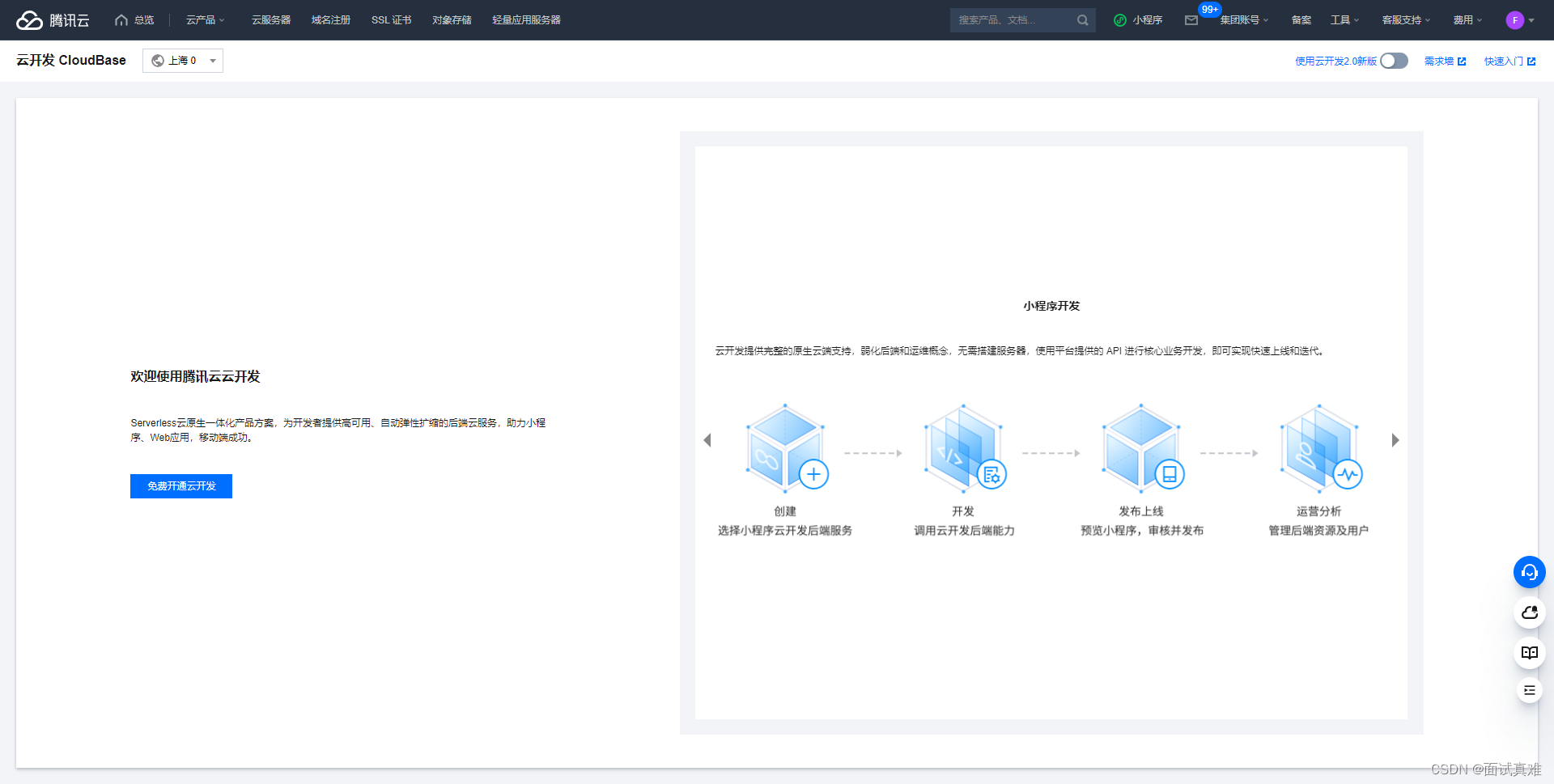Click 选择小程序云开发后端服务 text
1554x784 pixels.
tap(785, 531)
